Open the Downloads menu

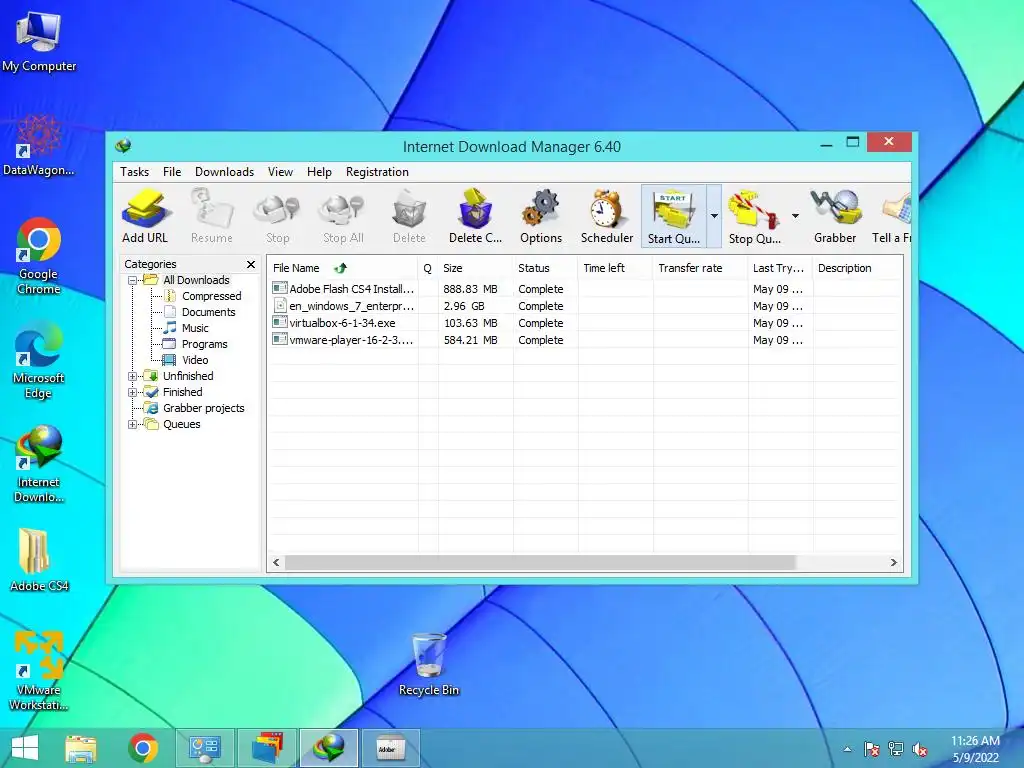click(224, 172)
